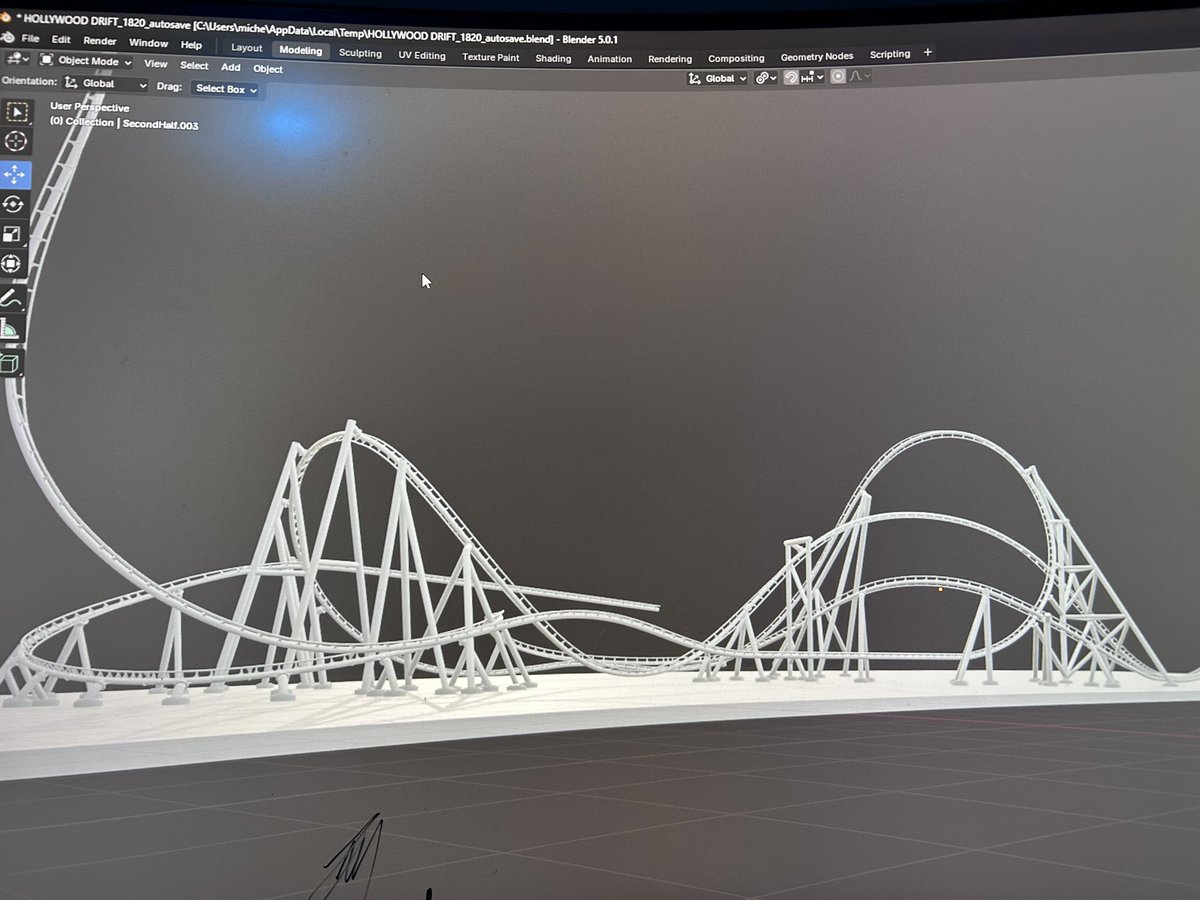
Task: Open the Help menu
Action: tap(191, 45)
